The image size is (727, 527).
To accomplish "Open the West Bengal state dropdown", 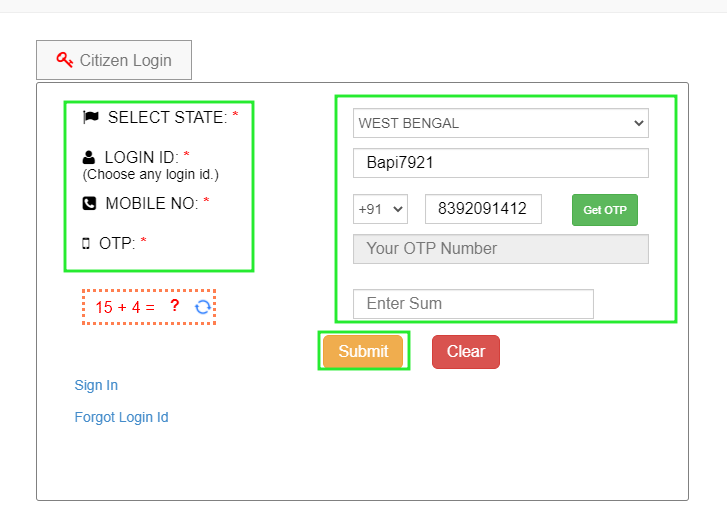I will pyautogui.click(x=500, y=123).
